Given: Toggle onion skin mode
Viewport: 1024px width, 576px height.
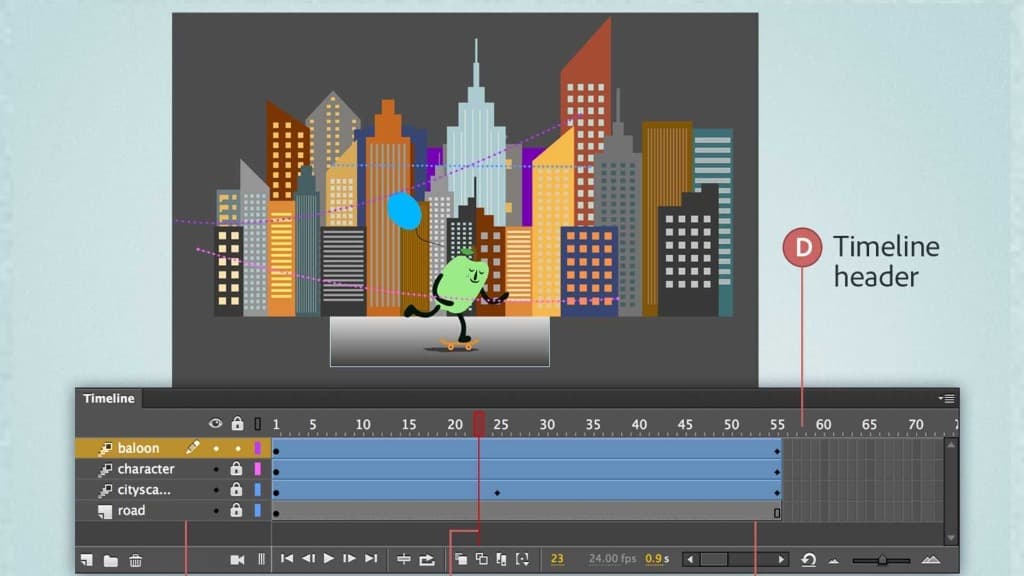Looking at the screenshot, I should point(463,560).
